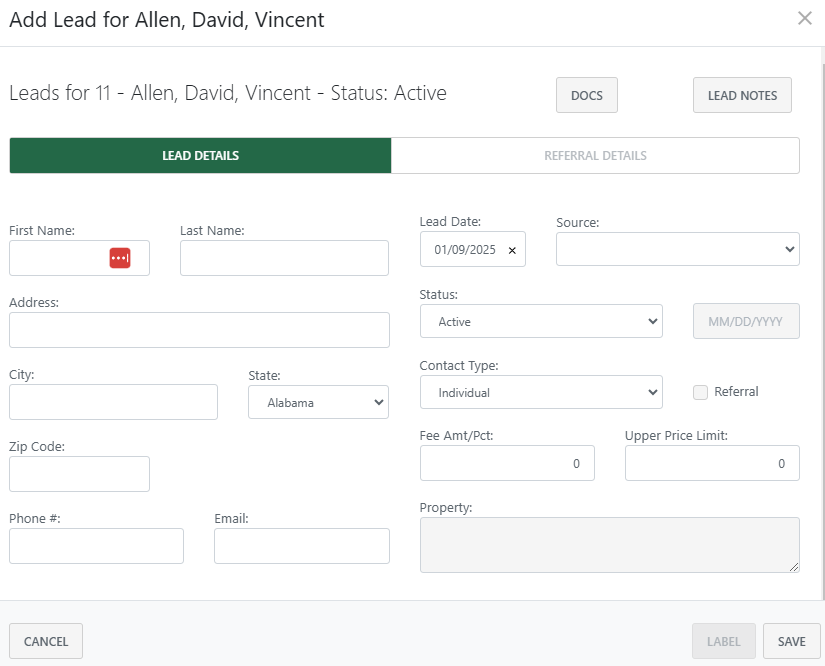This screenshot has height=666, width=825.
Task: Close the Add Lead dialog
Action: tap(805, 18)
